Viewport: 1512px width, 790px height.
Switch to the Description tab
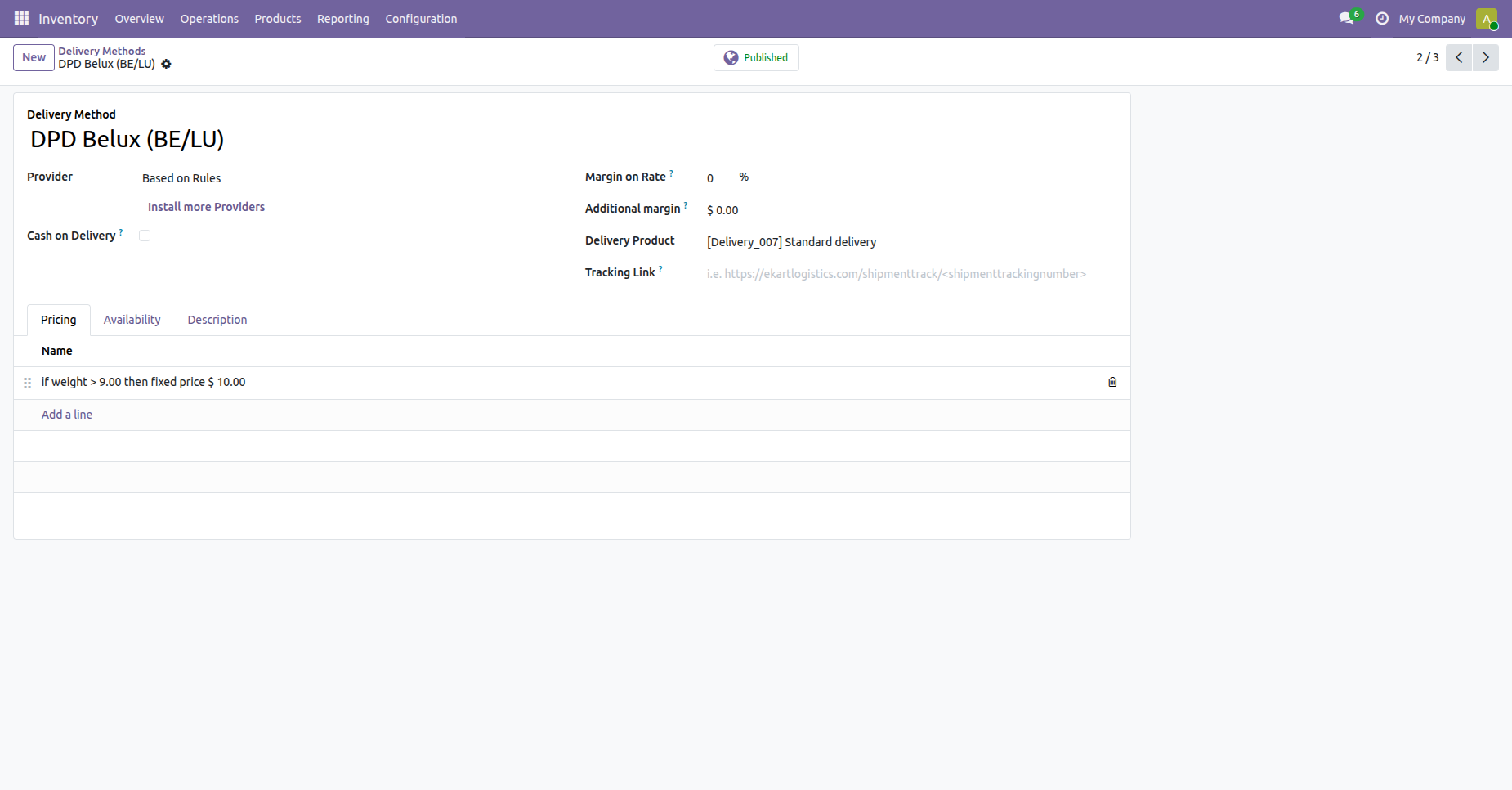(217, 320)
